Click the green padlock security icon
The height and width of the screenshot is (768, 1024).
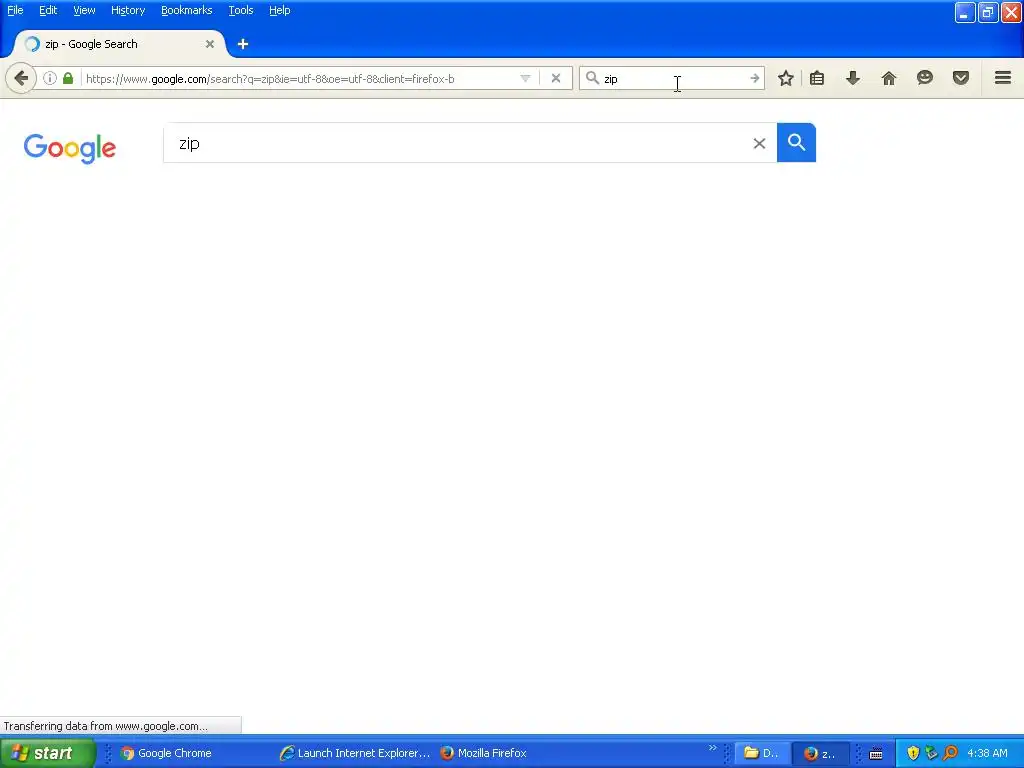(68, 78)
